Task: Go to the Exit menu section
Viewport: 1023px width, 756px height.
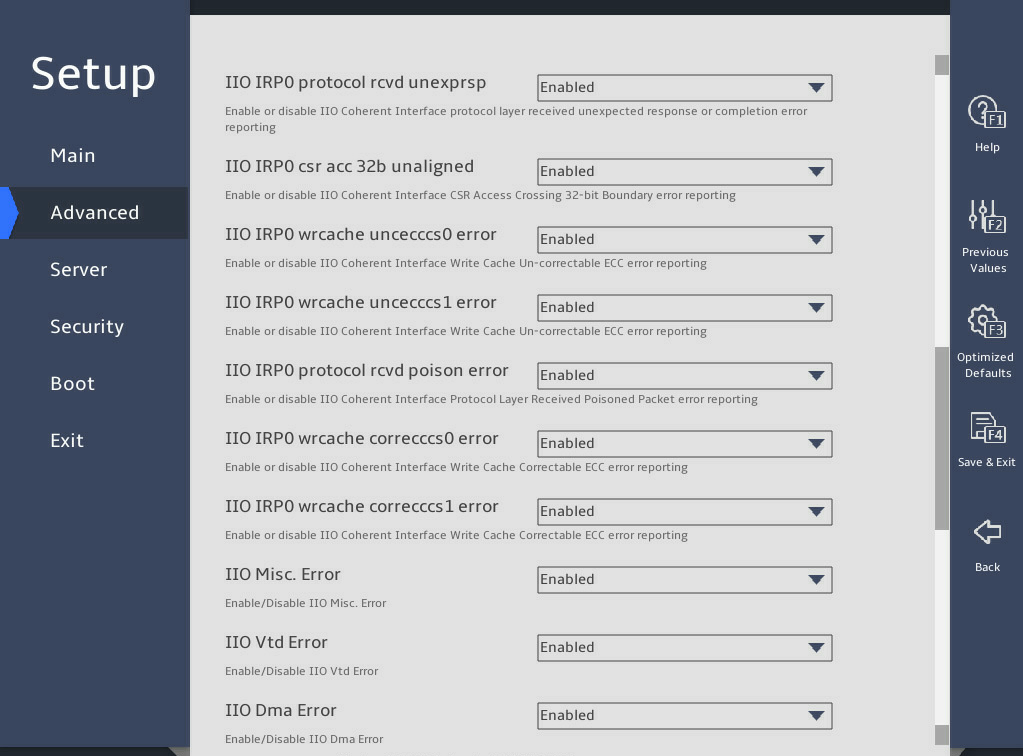Action: 67,440
